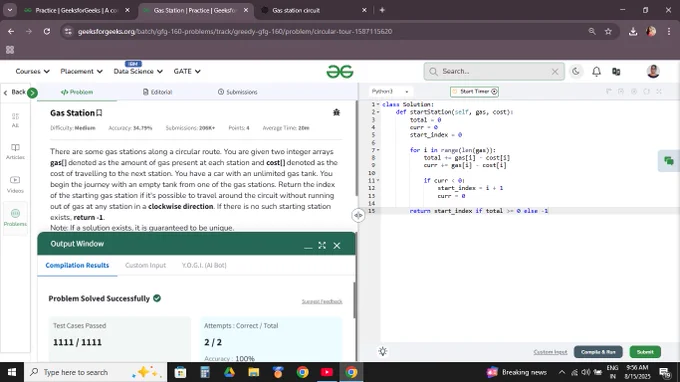Clear the search box with X icon
680x382 pixels.
click(x=555, y=72)
